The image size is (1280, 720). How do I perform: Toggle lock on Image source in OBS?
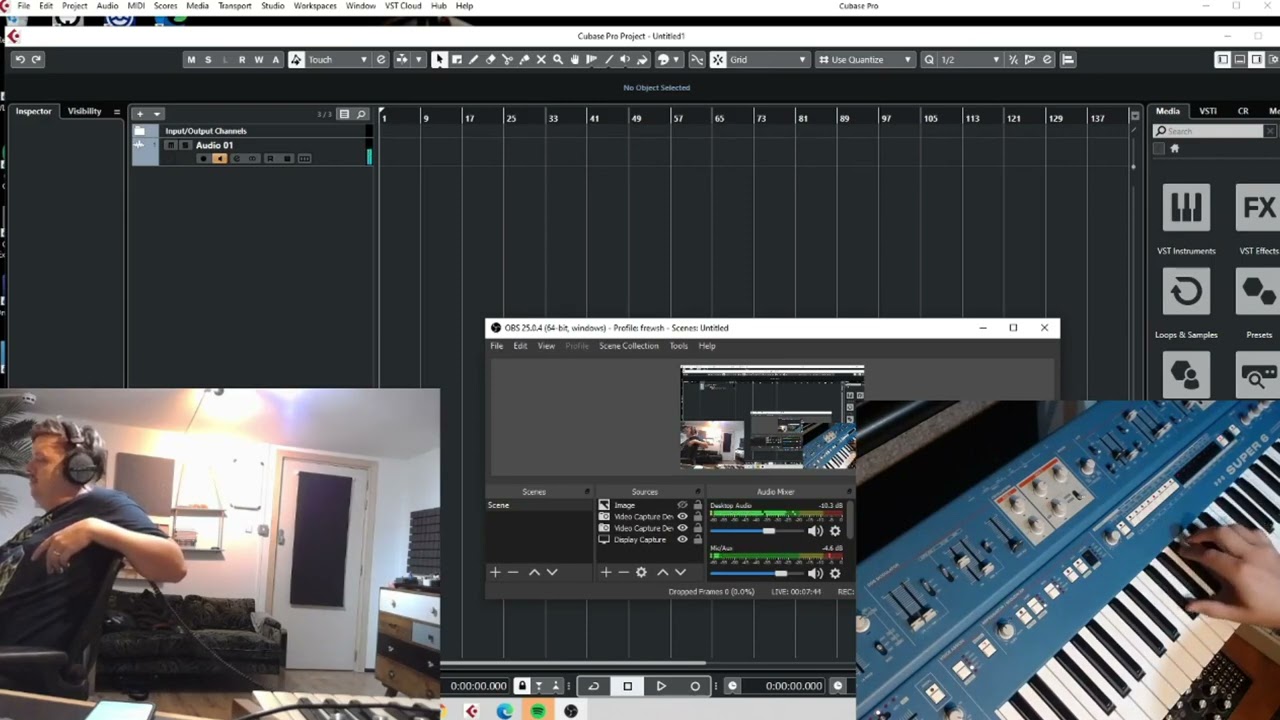(x=697, y=505)
